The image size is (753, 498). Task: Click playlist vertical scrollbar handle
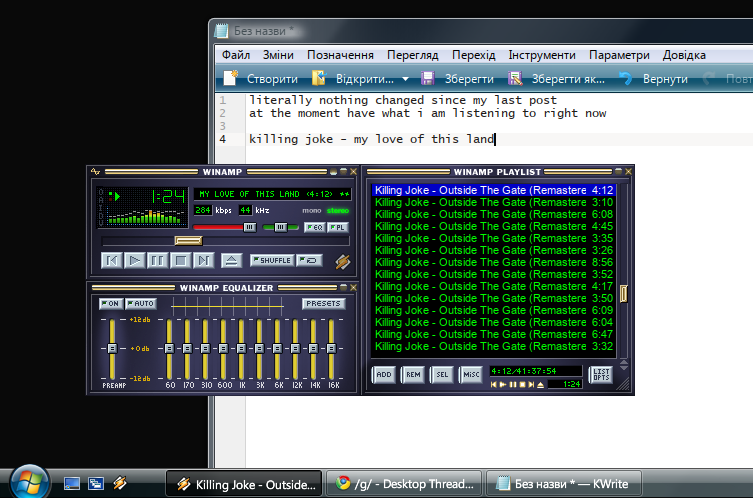(x=624, y=293)
